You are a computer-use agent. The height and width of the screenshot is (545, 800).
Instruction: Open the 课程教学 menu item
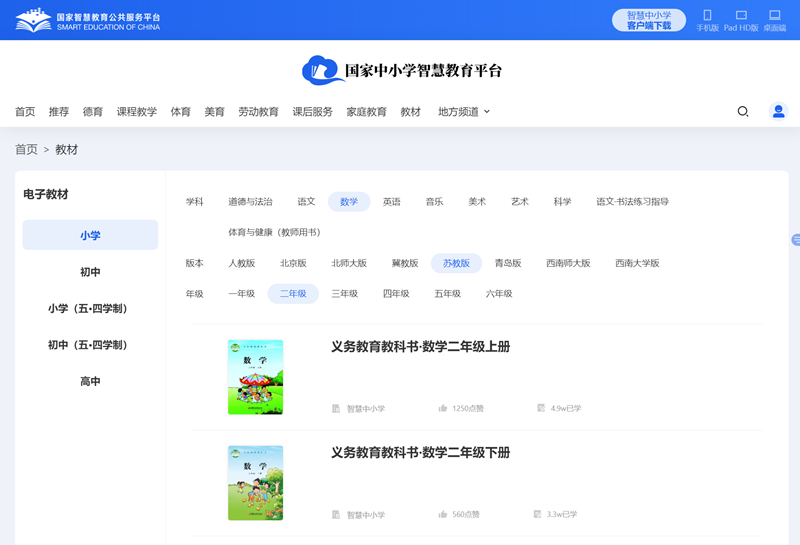click(137, 112)
